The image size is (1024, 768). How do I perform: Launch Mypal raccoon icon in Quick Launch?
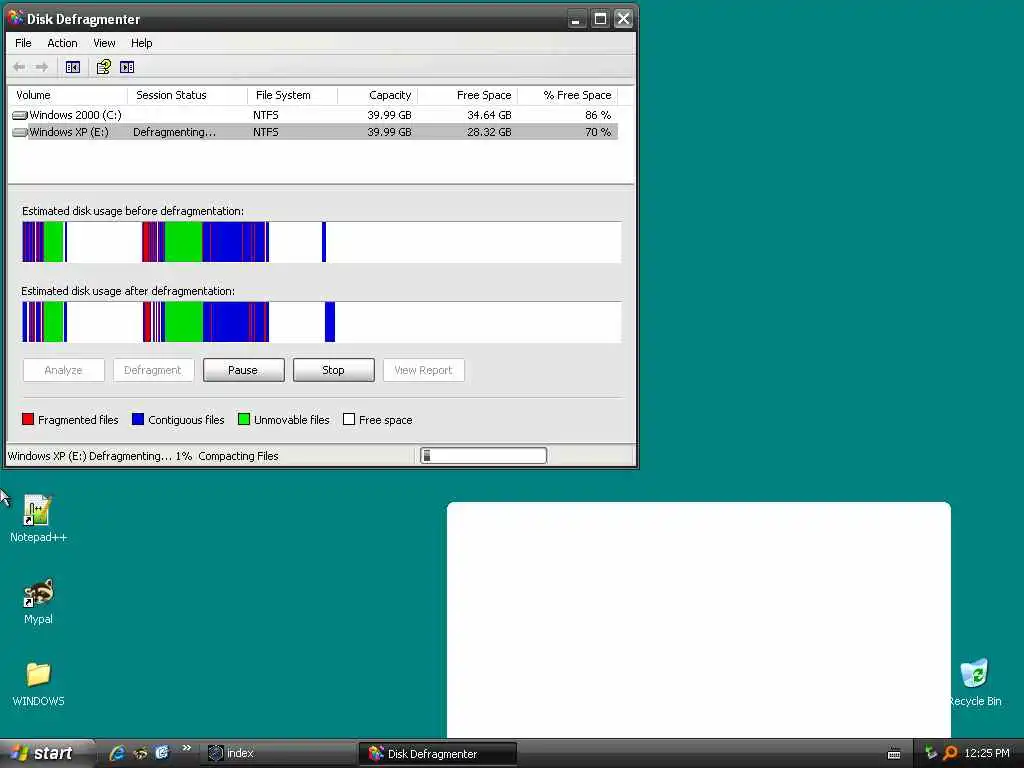[140, 753]
